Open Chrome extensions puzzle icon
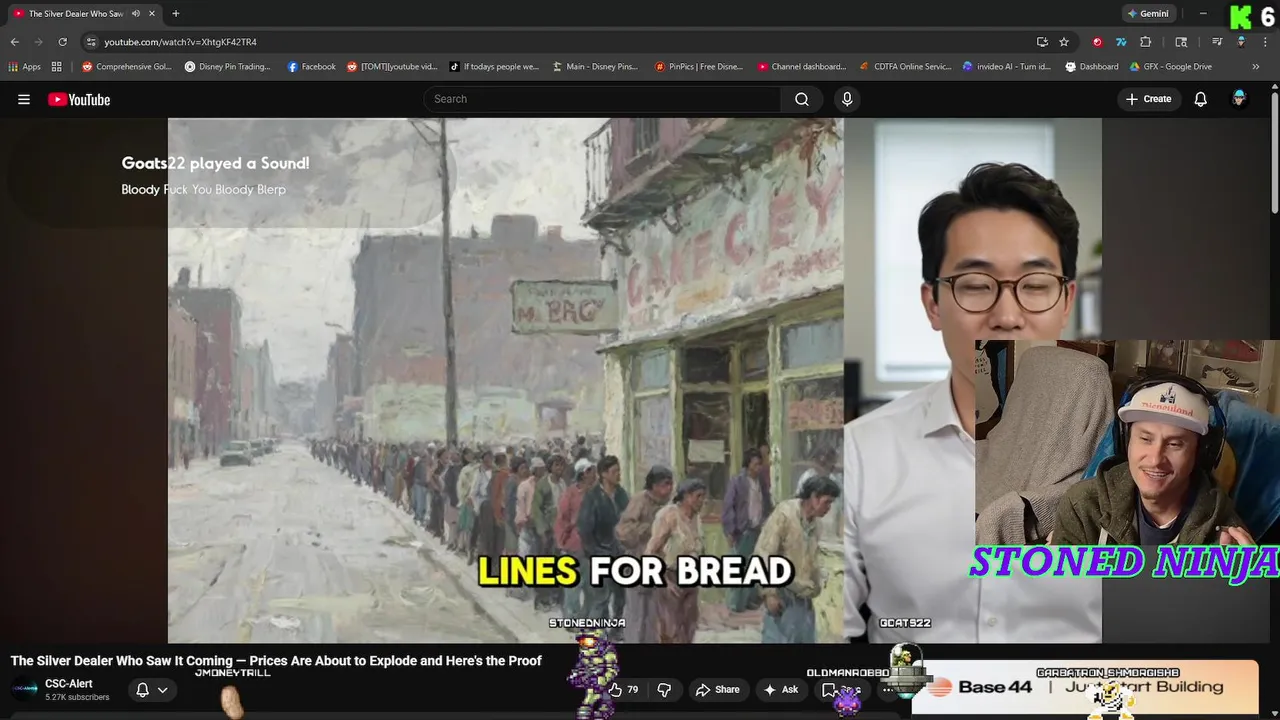 pyautogui.click(x=1146, y=42)
